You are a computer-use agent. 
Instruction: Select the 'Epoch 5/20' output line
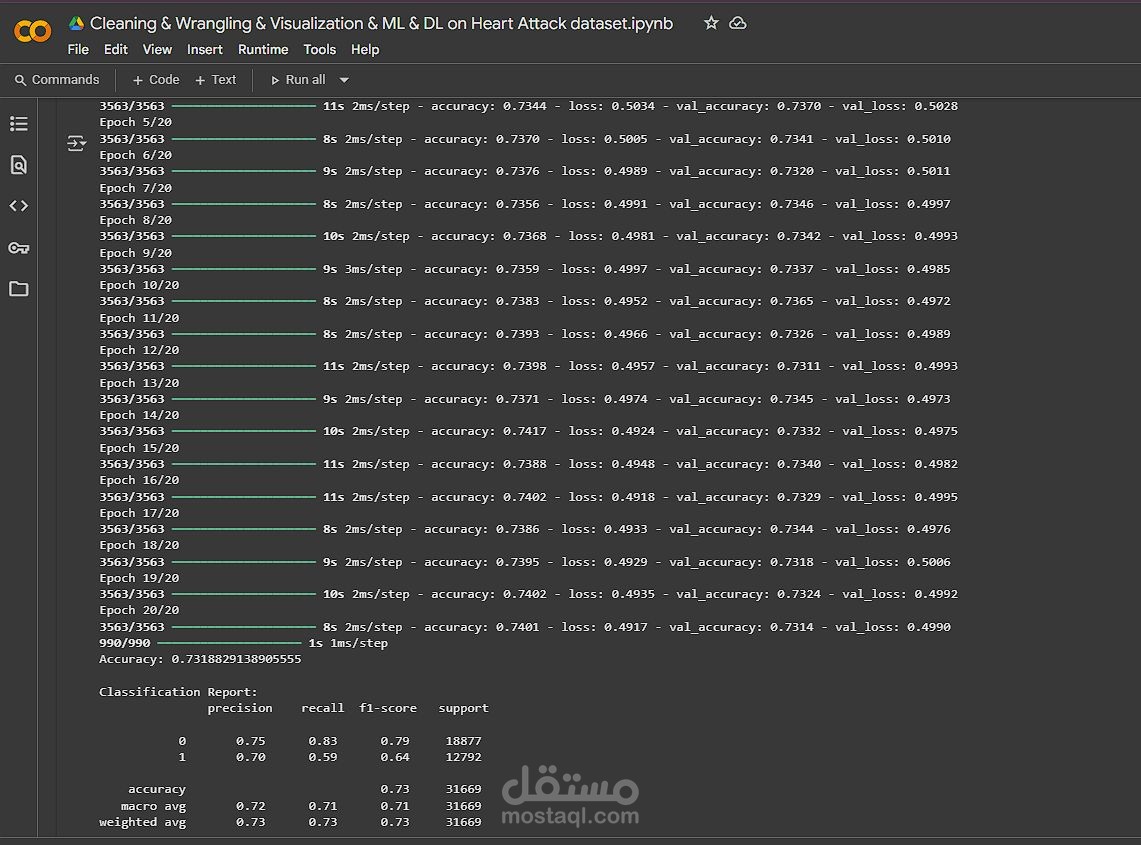(x=135, y=122)
